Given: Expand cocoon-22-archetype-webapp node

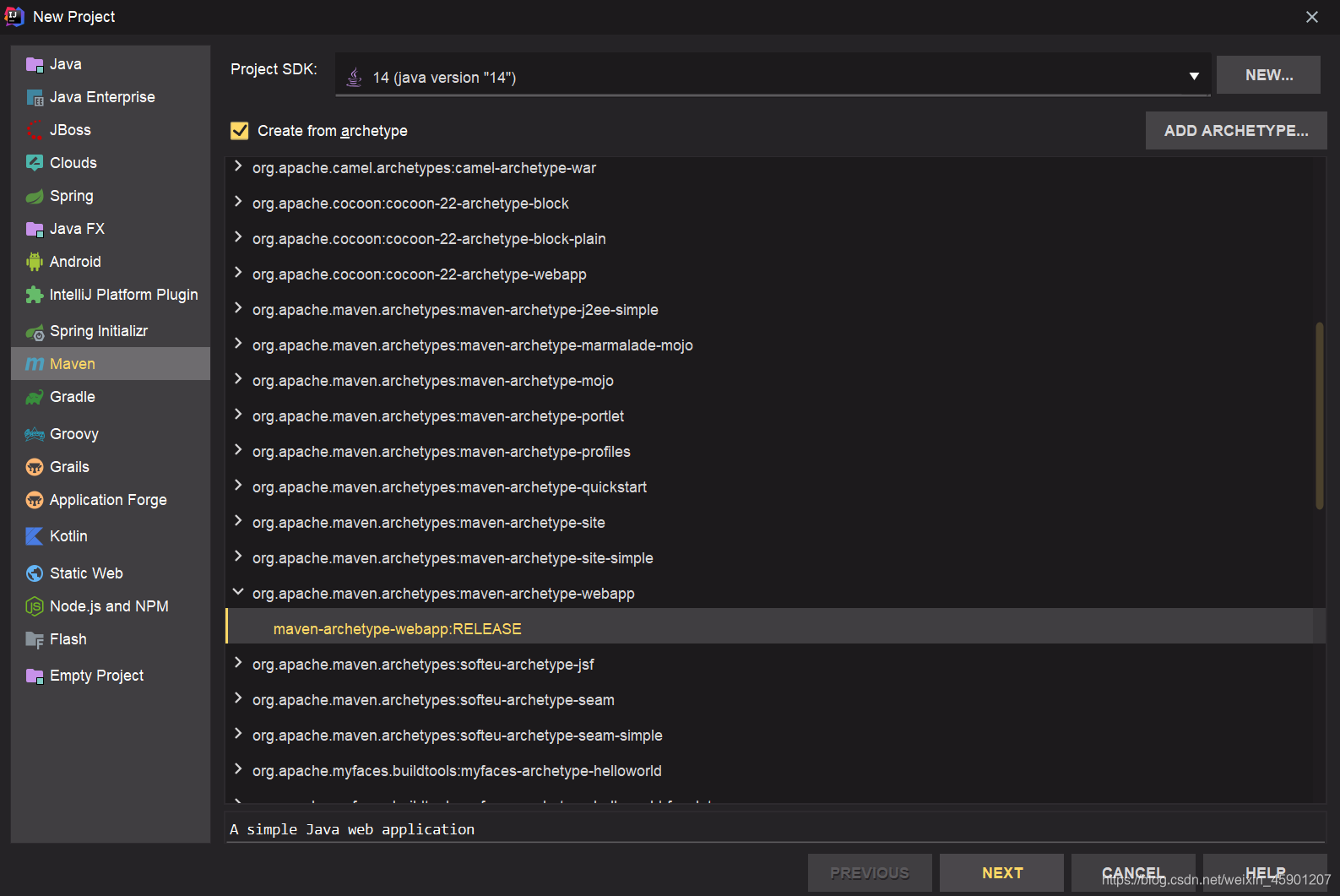Looking at the screenshot, I should (x=238, y=274).
